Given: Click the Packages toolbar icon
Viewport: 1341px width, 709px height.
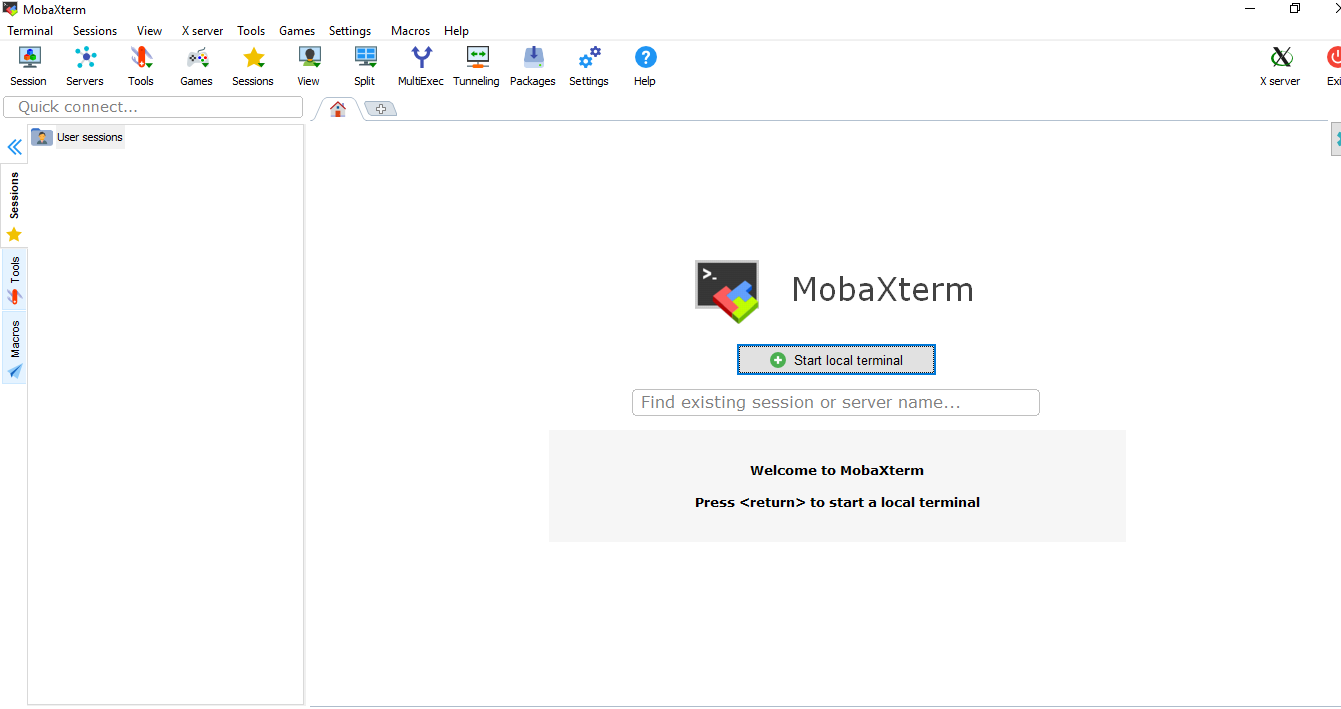Looking at the screenshot, I should click(533, 66).
